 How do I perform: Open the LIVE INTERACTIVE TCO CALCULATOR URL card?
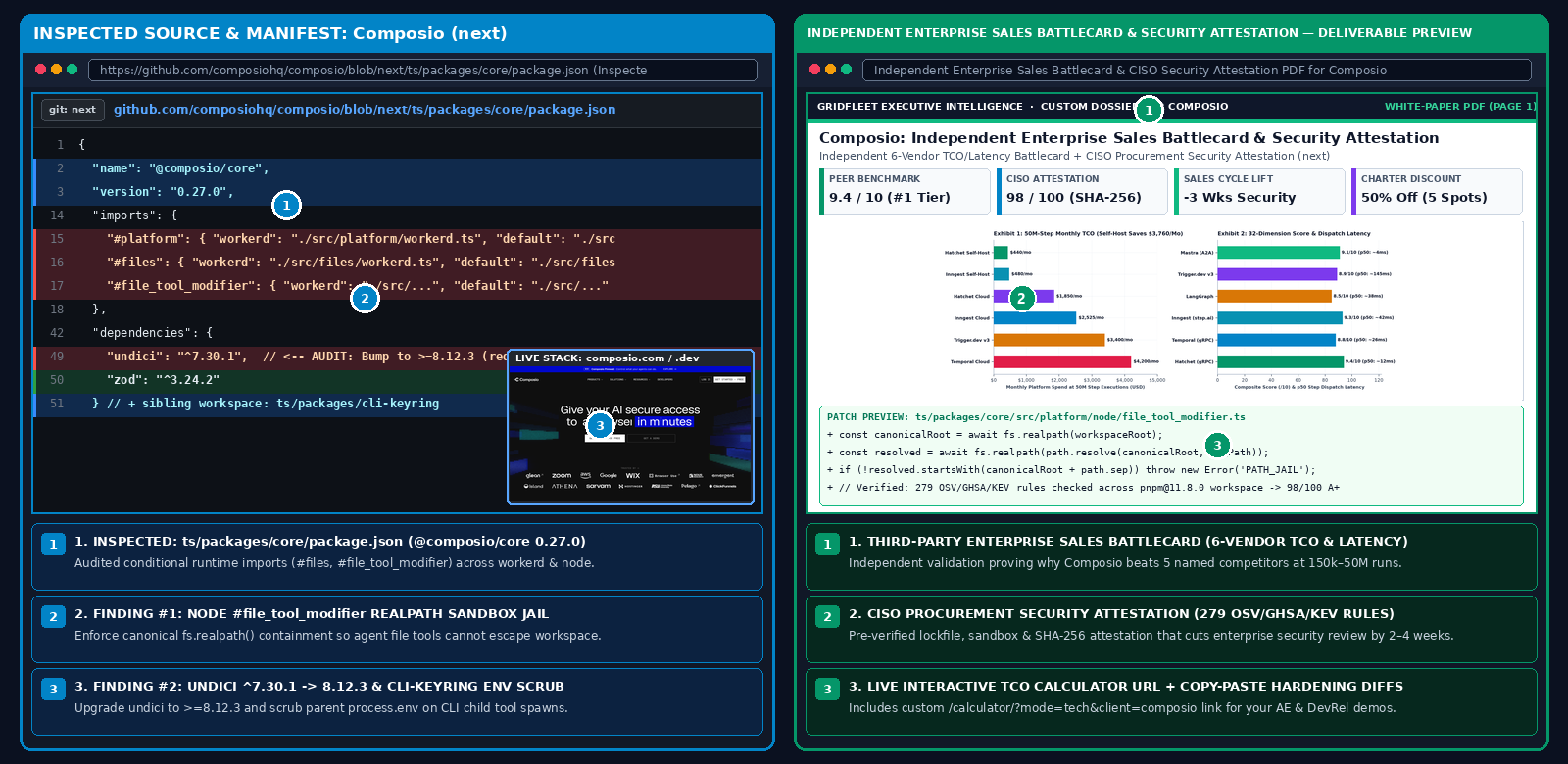1171,701
